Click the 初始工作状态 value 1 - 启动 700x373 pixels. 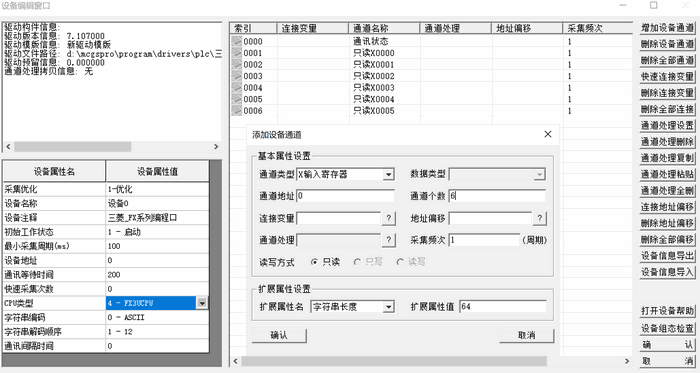[x=157, y=232]
